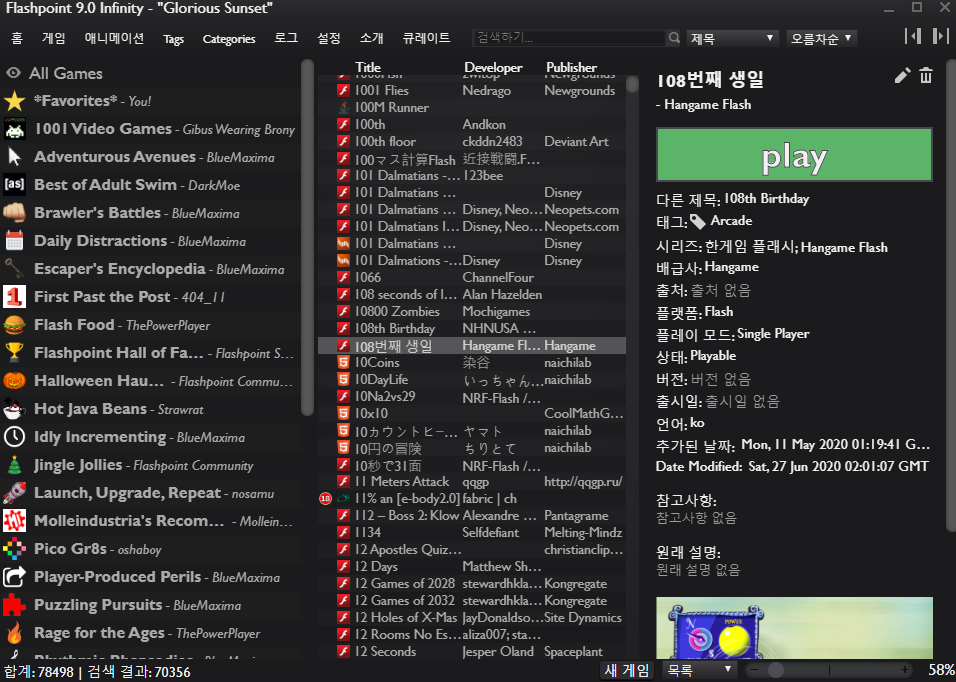Click the 18+ badge on 11% an row
Viewport: 956px width, 682px height.
coord(326,499)
